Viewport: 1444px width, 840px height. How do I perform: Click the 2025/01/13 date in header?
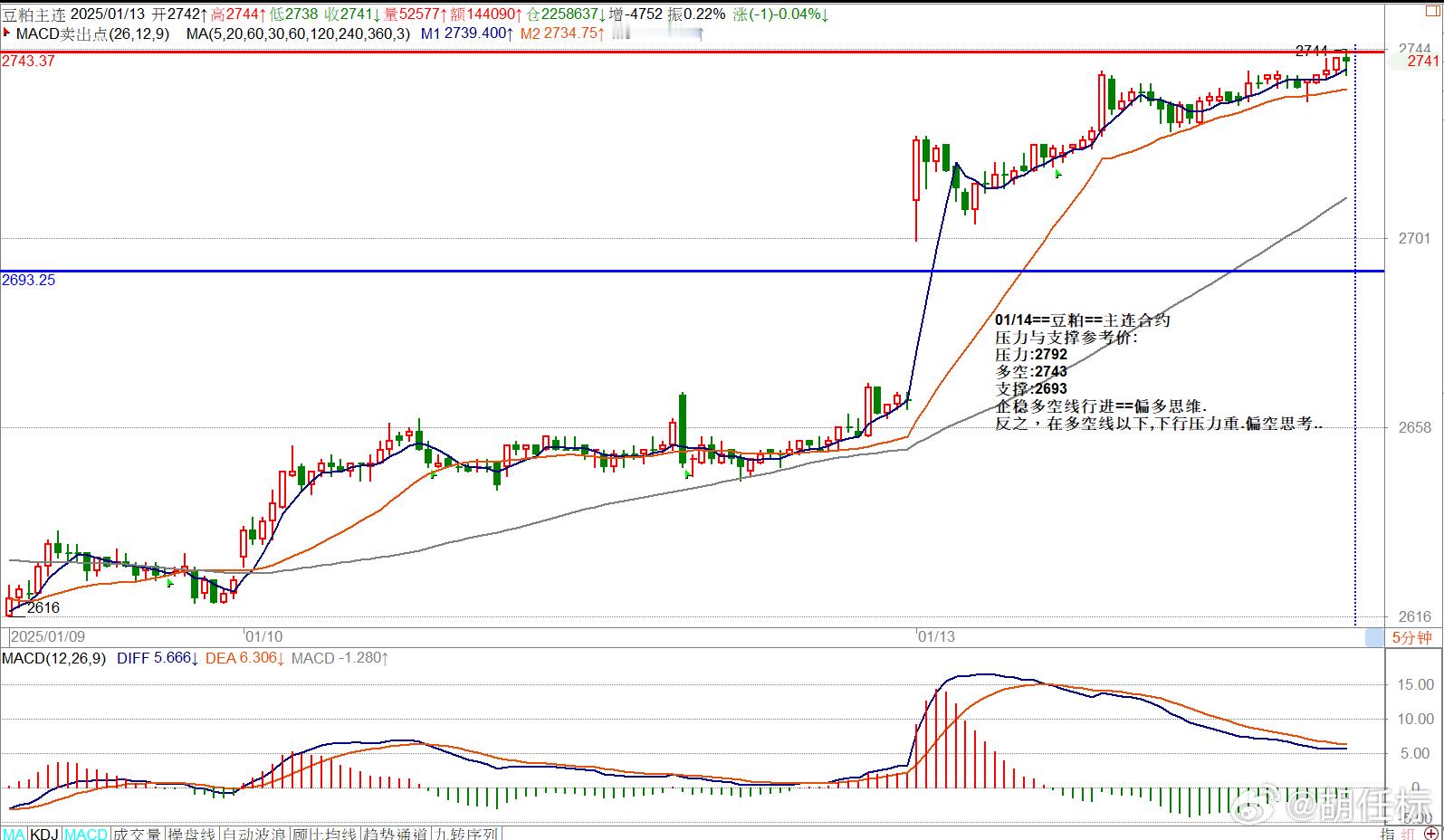108,14
